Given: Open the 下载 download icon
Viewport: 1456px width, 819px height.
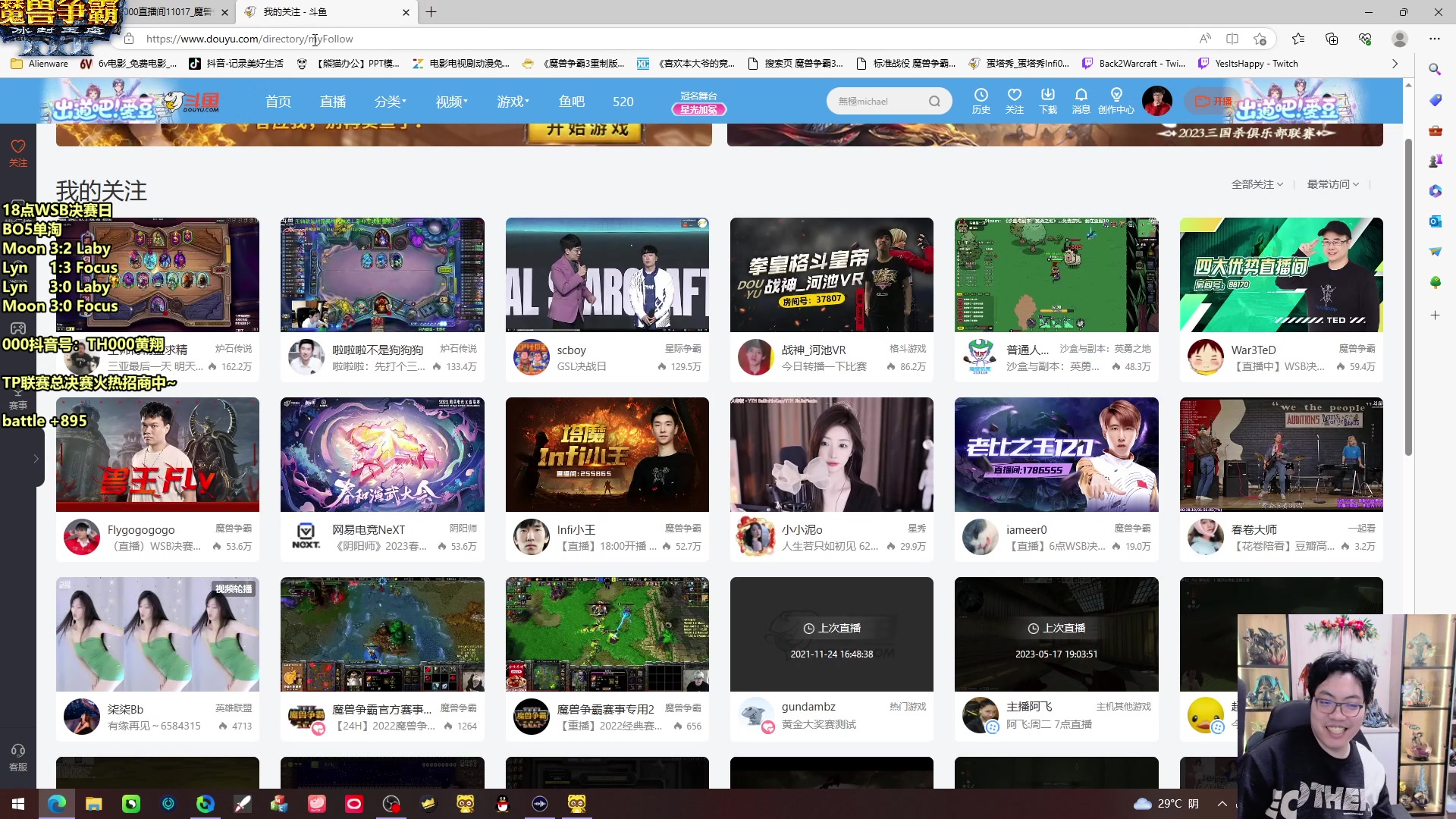Looking at the screenshot, I should (1048, 100).
